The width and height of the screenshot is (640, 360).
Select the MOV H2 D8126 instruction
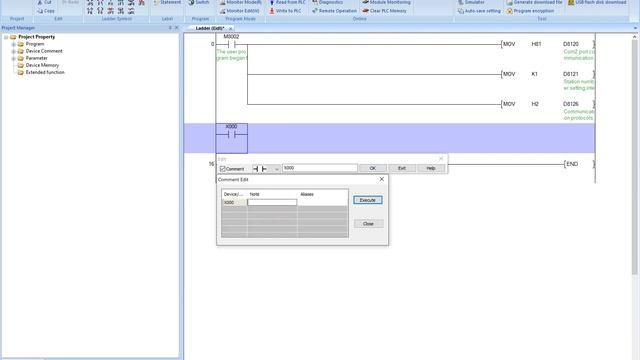click(x=547, y=104)
